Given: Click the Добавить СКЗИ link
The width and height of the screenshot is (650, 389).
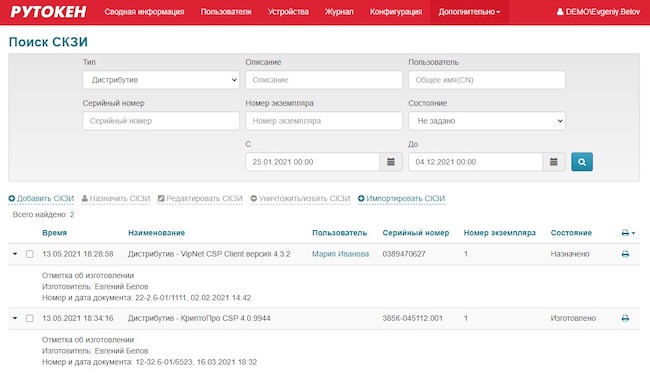Looking at the screenshot, I should [41, 199].
